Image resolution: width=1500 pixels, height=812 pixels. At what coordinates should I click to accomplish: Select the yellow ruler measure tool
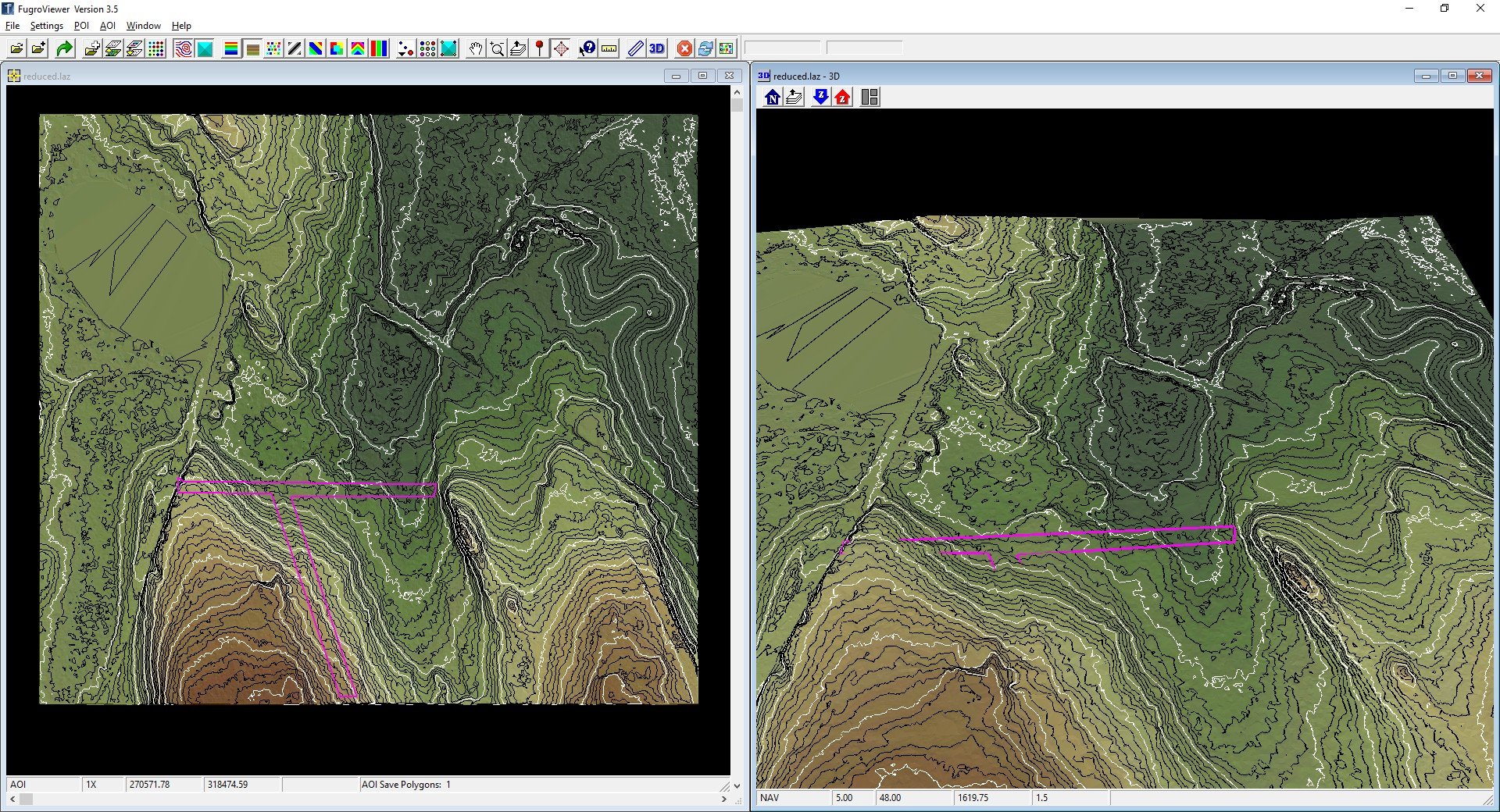(x=609, y=48)
